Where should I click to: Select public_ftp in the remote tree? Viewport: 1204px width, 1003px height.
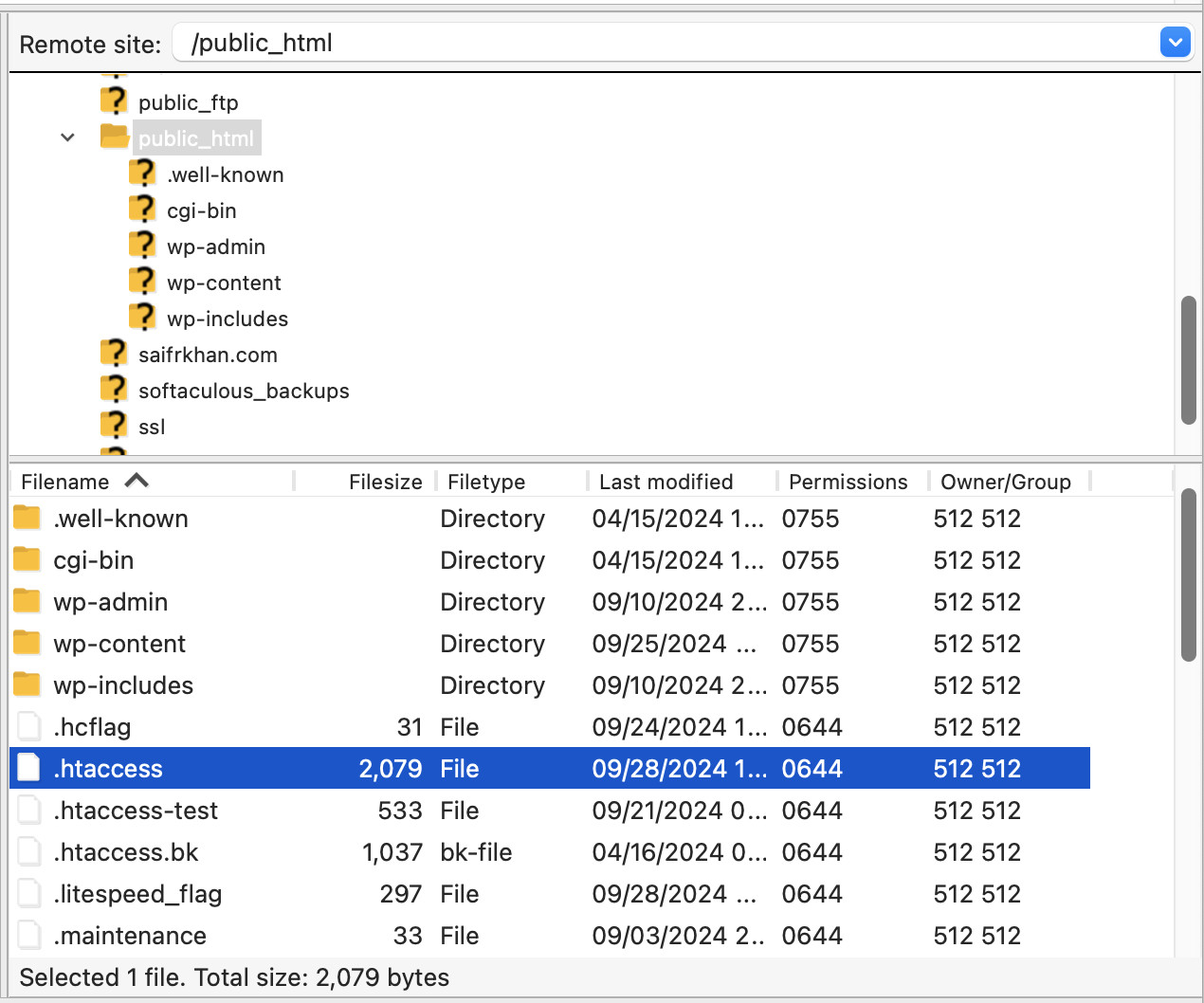pyautogui.click(x=188, y=102)
